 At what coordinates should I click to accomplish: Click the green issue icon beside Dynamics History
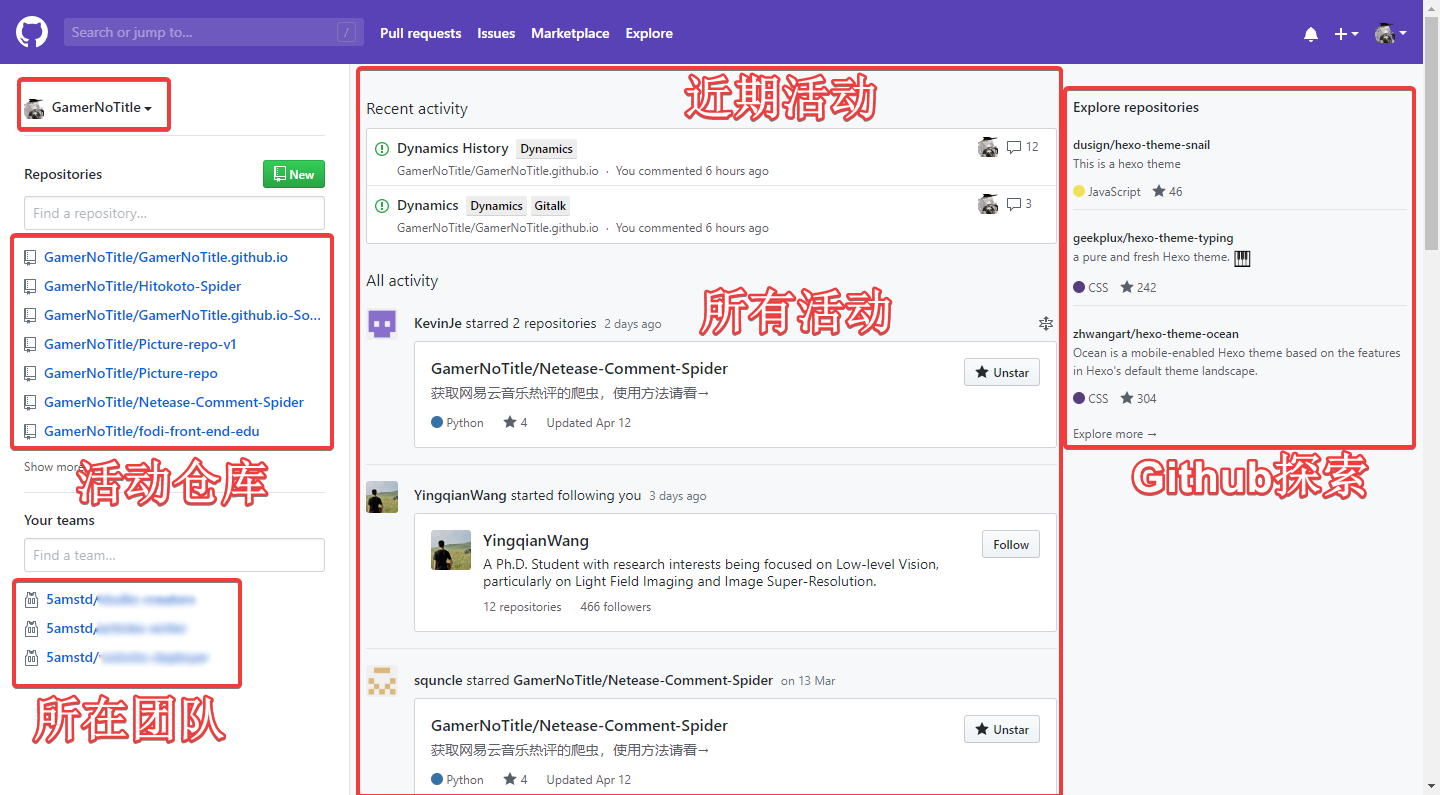point(381,148)
